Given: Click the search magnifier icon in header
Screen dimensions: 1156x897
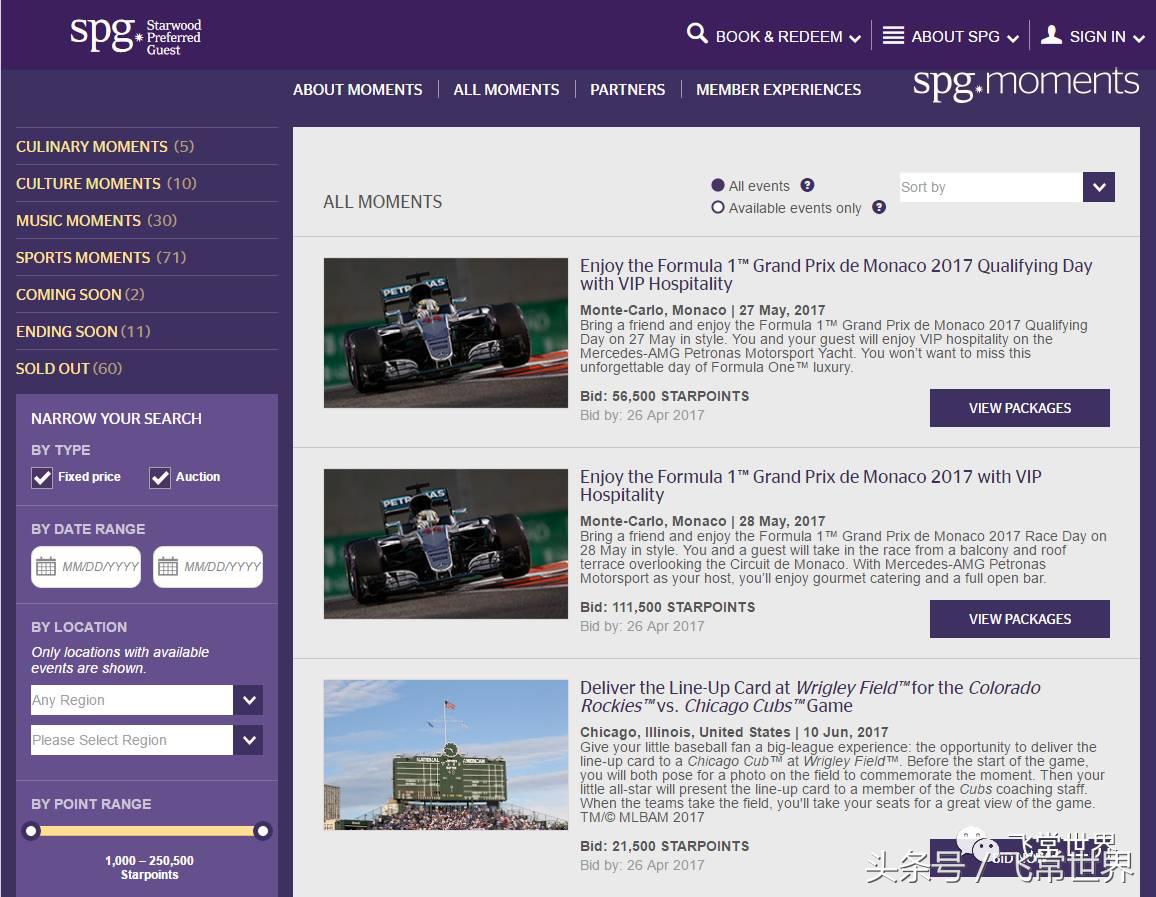Looking at the screenshot, I should click(x=697, y=33).
